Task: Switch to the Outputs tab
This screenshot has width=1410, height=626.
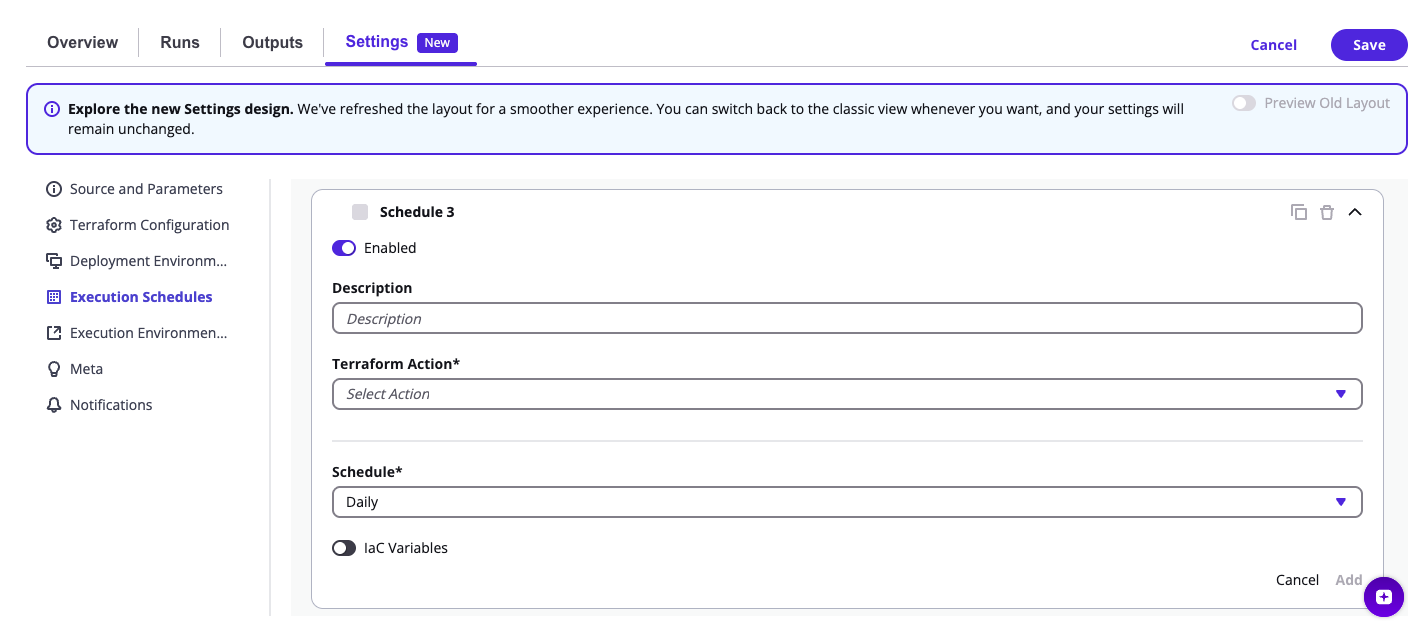Action: (272, 42)
